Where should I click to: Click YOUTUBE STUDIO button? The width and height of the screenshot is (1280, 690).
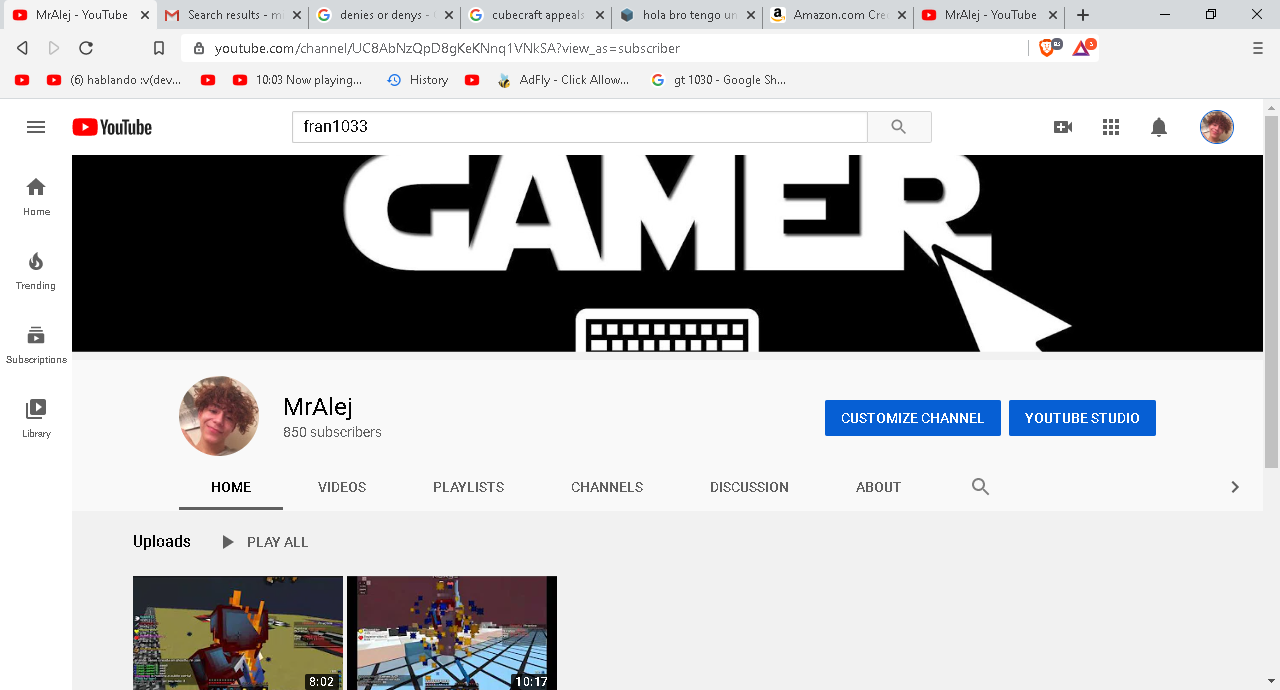click(x=1082, y=418)
